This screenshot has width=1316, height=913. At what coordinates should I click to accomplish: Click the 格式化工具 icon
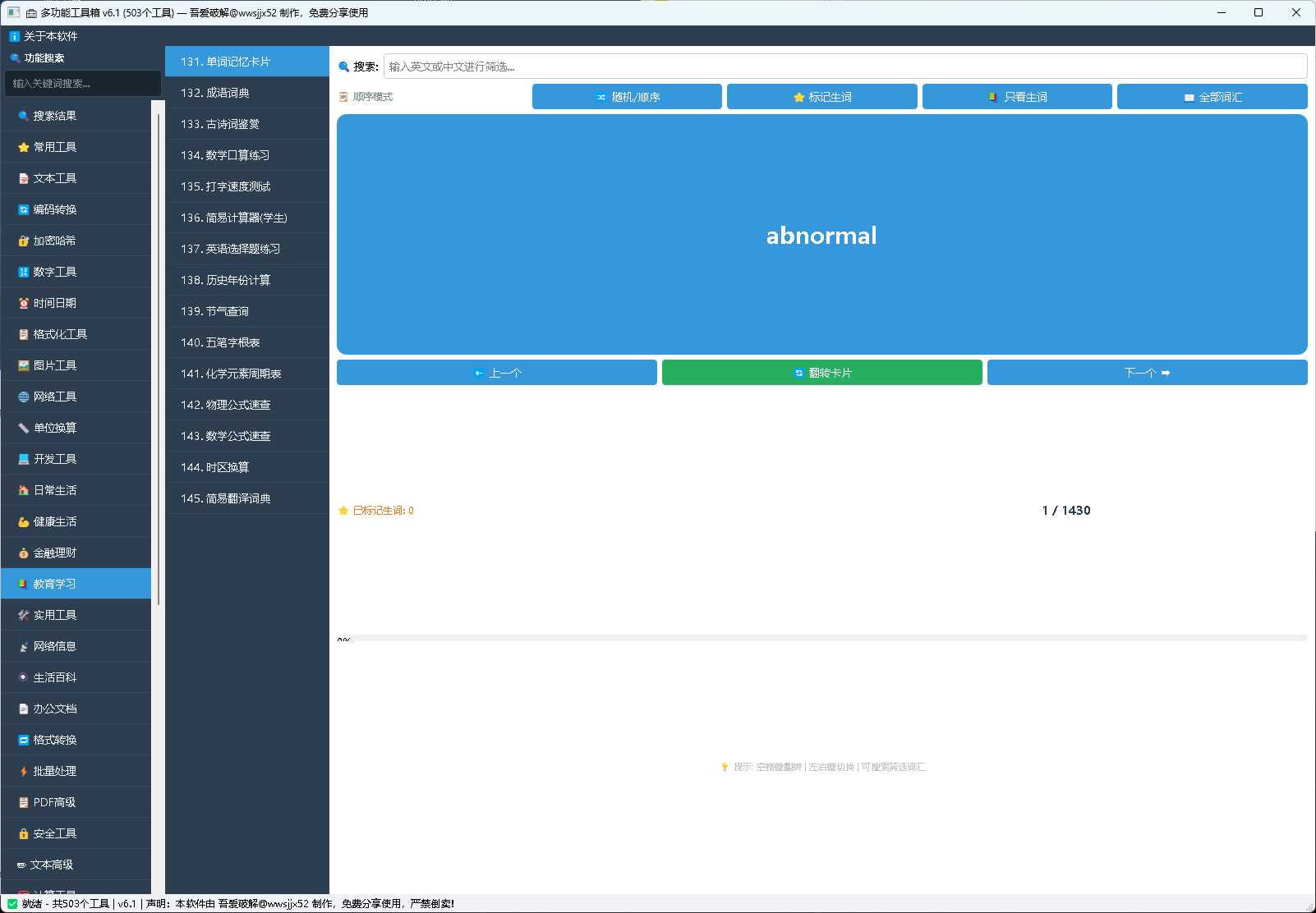[x=24, y=334]
